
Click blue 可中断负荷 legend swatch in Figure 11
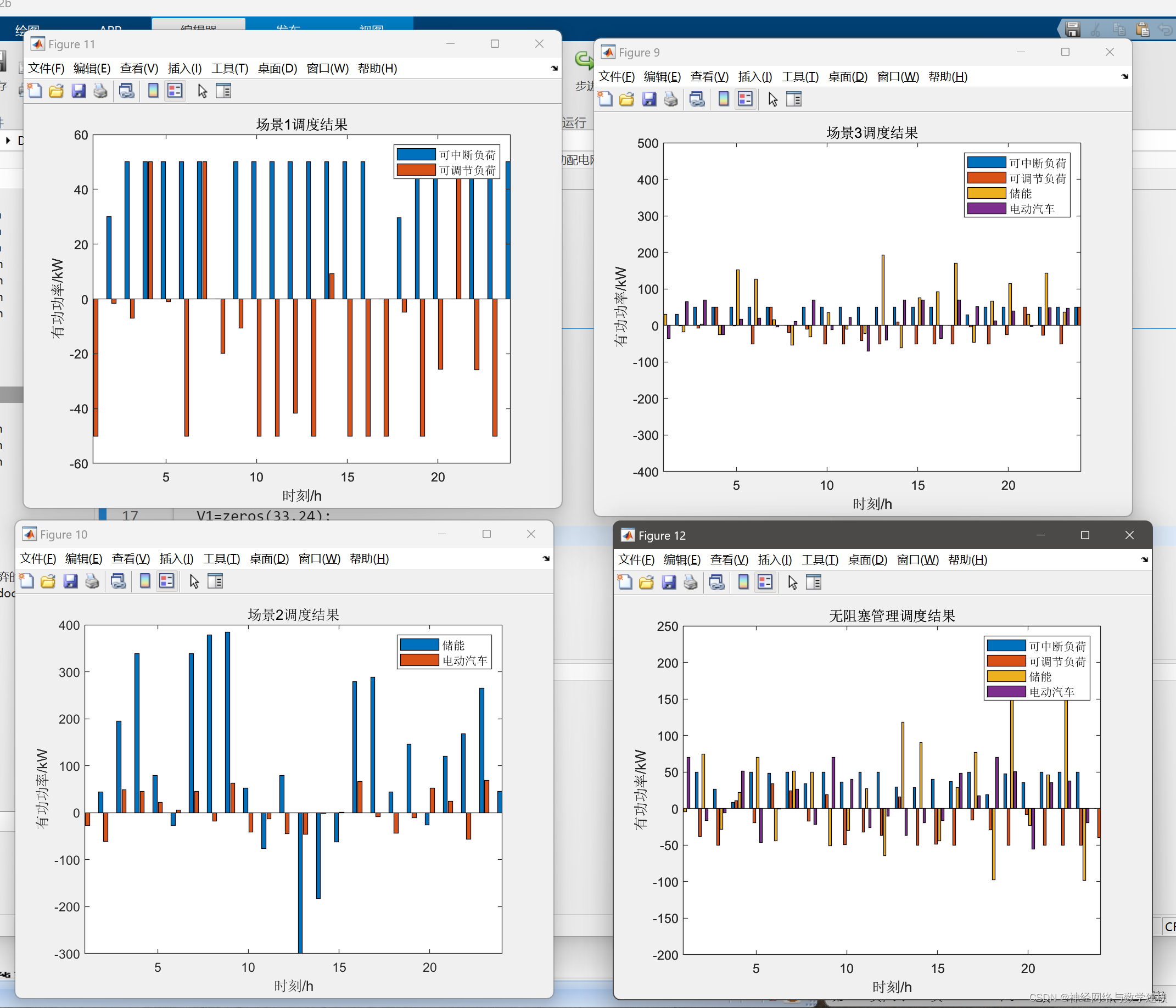pos(416,154)
